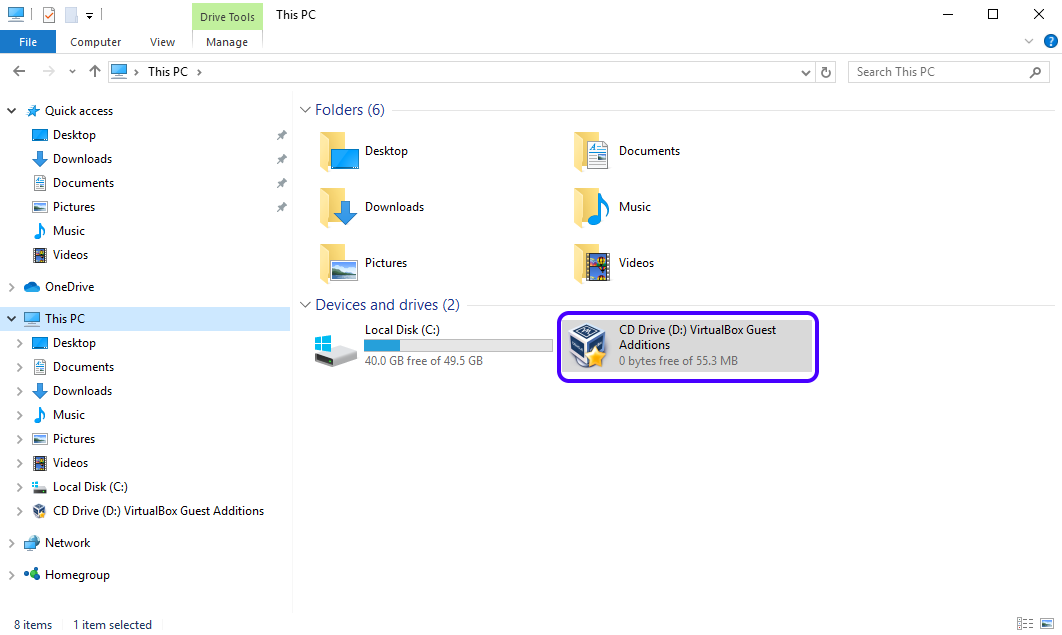Select the VirtualBox Guest Additions CD icon
Image resolution: width=1062 pixels, height=635 pixels.
point(587,345)
